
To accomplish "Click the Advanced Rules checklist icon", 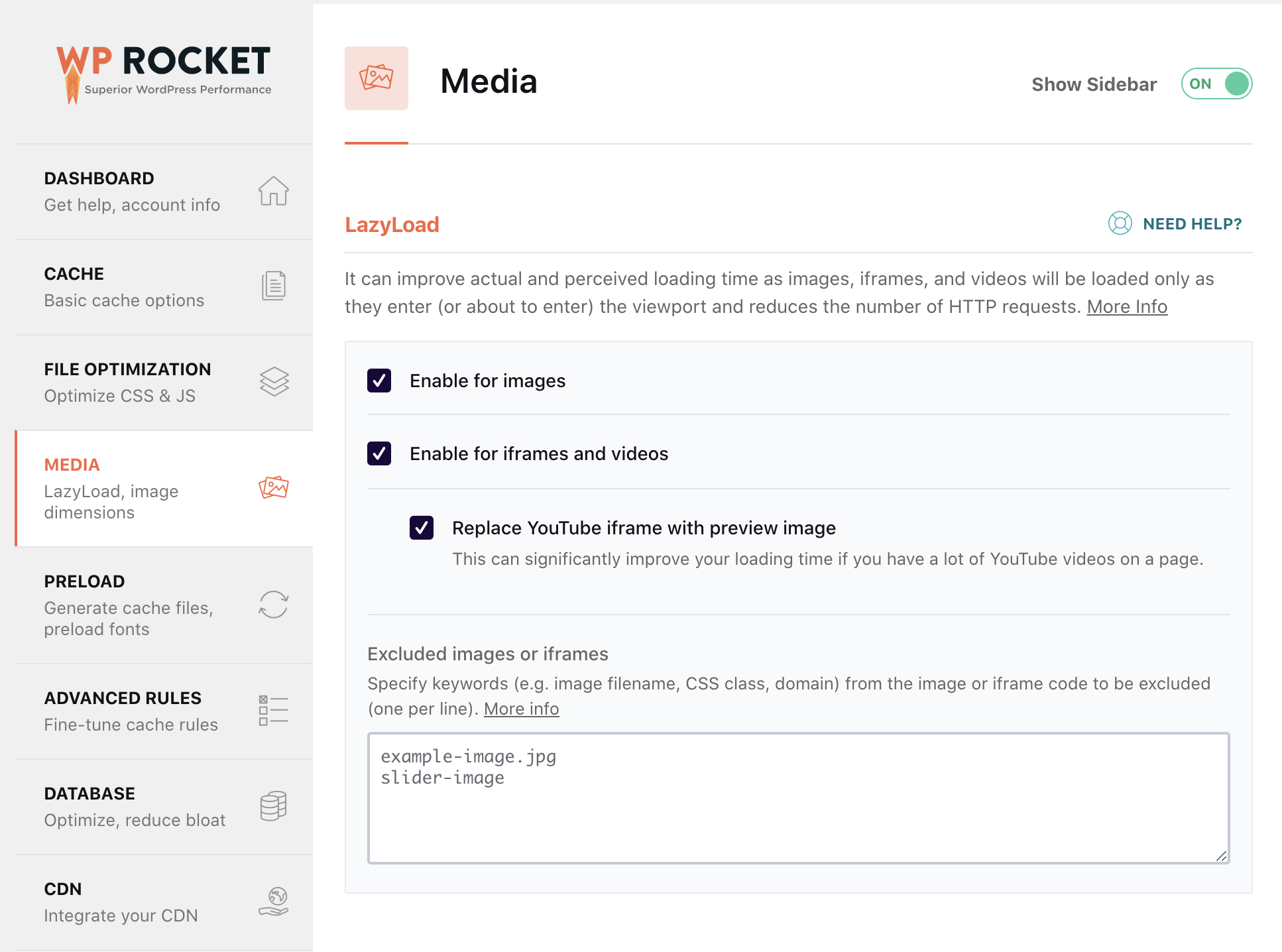I will 273,710.
